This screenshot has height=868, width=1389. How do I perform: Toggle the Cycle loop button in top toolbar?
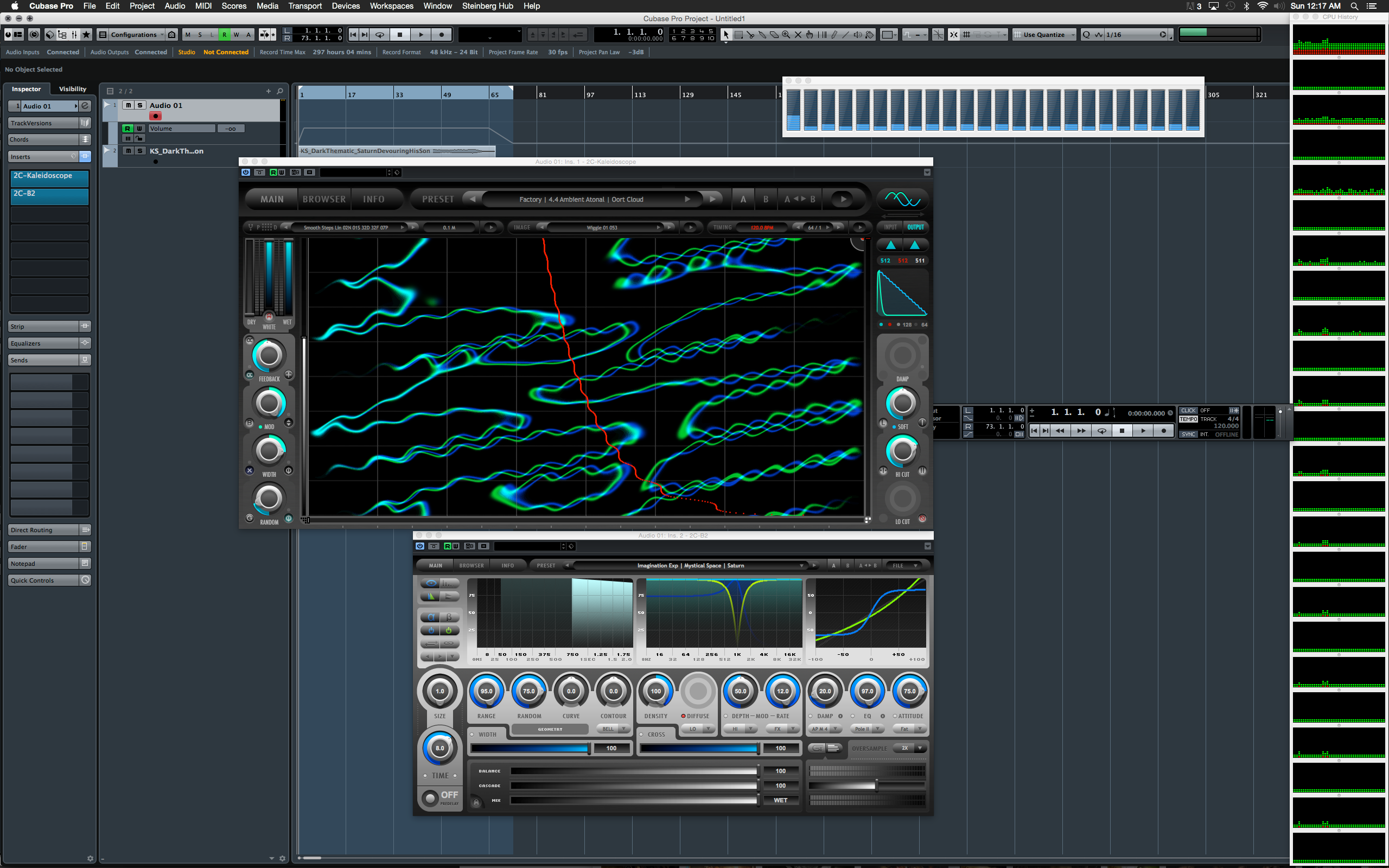[x=379, y=35]
